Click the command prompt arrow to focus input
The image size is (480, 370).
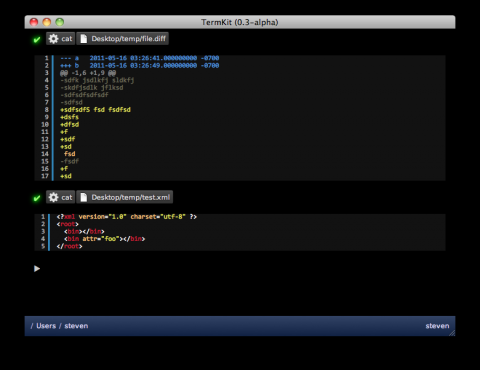click(x=37, y=269)
